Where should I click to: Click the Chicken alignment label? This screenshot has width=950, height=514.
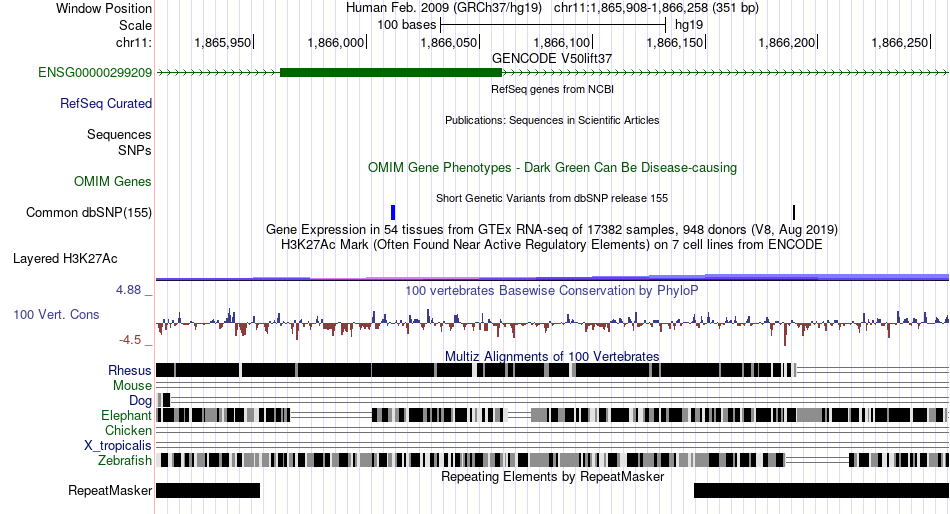point(128,430)
